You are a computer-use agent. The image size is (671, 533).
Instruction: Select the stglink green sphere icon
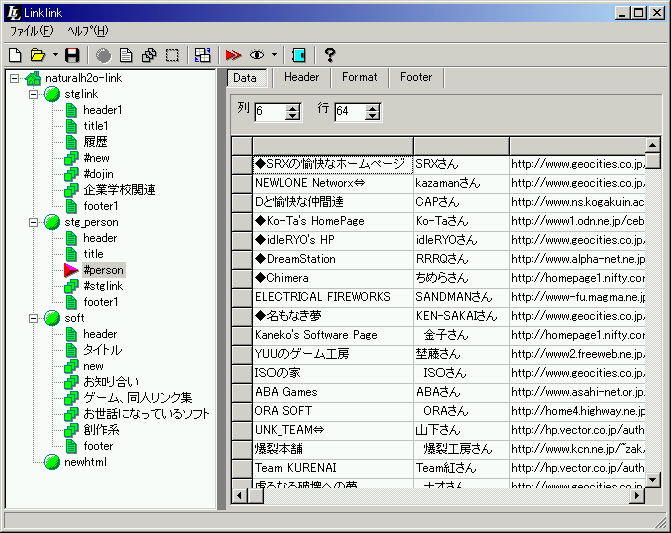(52, 94)
